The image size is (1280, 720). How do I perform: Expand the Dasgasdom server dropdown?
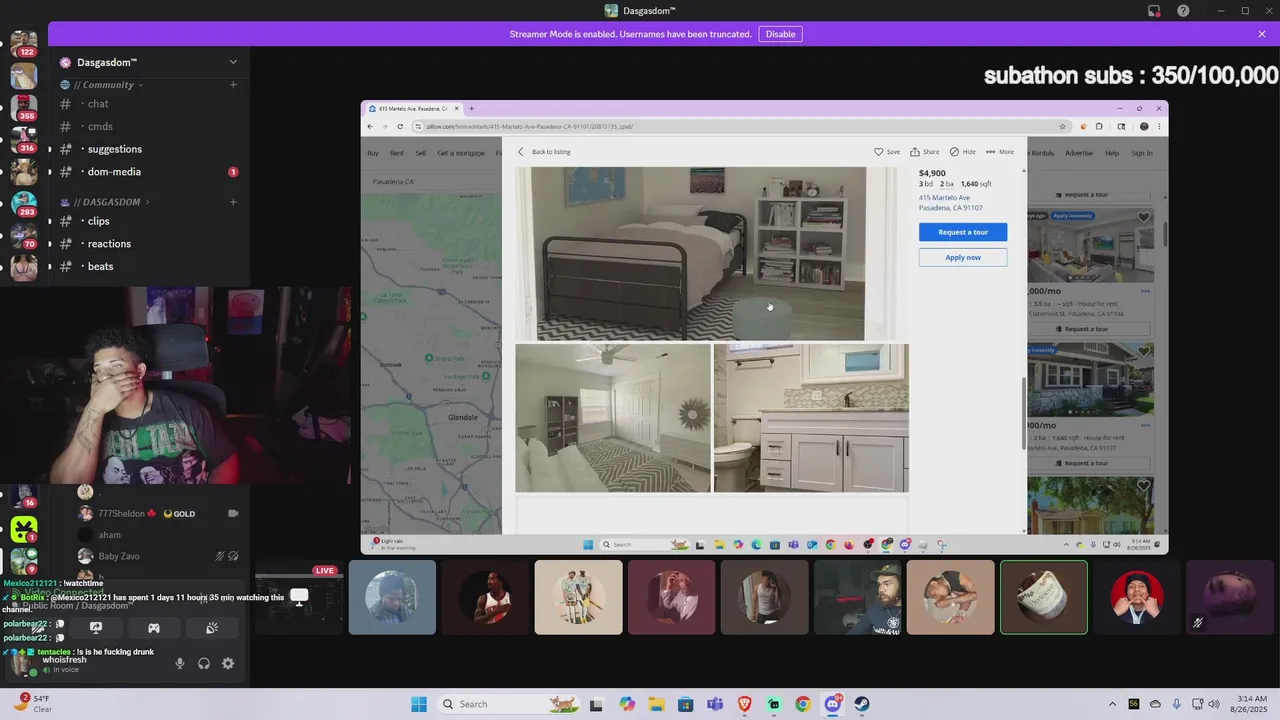click(233, 62)
